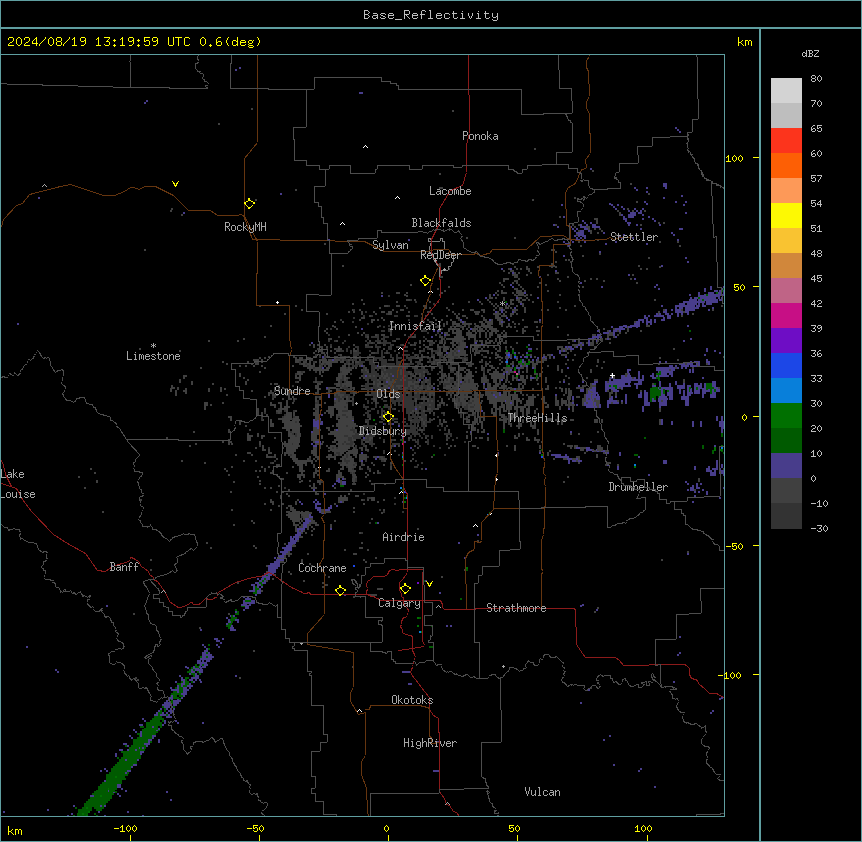
Task: Click the Okotoks label
Action: 412,700
